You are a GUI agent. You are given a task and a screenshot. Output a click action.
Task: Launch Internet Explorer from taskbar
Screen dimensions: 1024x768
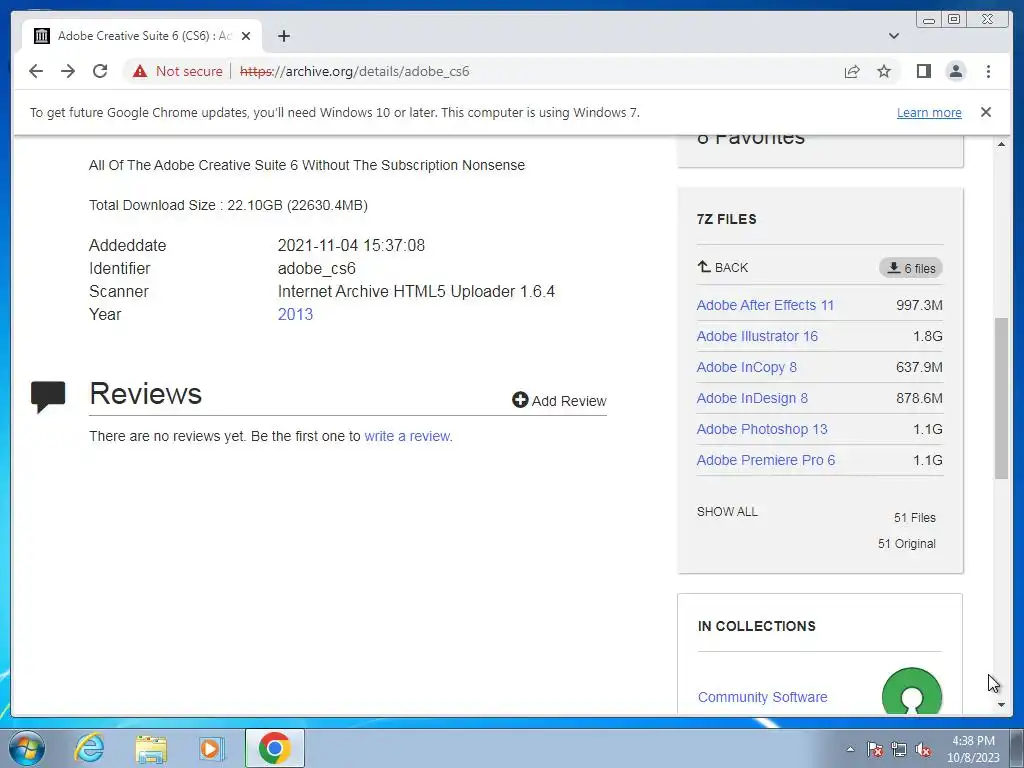coord(89,748)
